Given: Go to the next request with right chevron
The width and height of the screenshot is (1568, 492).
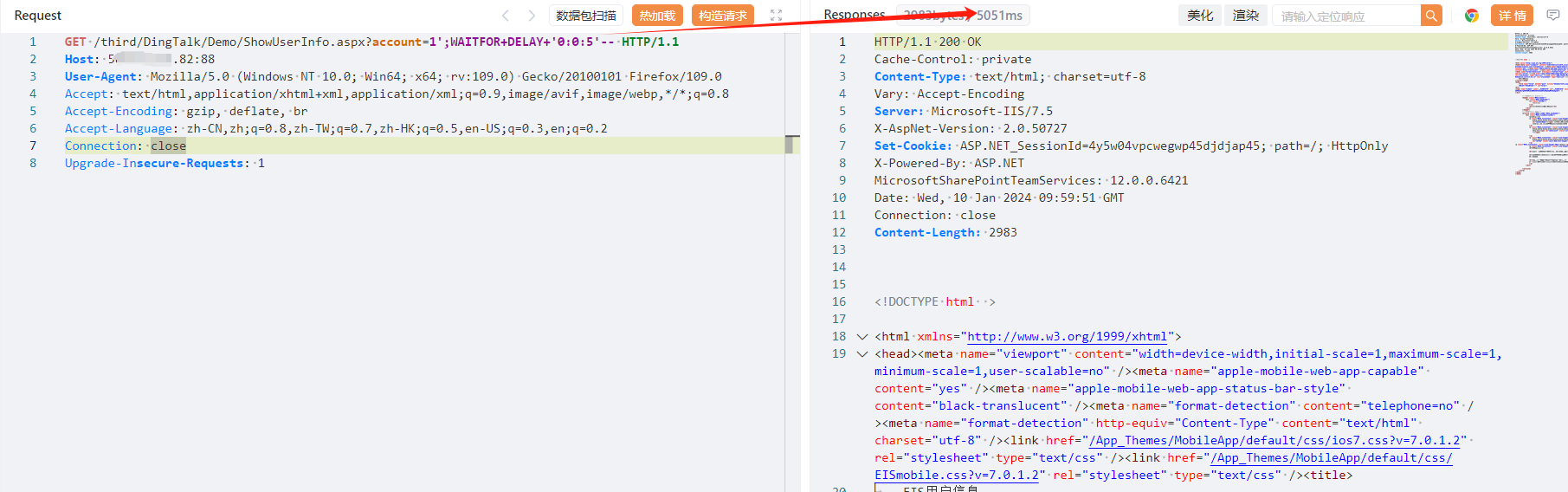Looking at the screenshot, I should (x=532, y=16).
